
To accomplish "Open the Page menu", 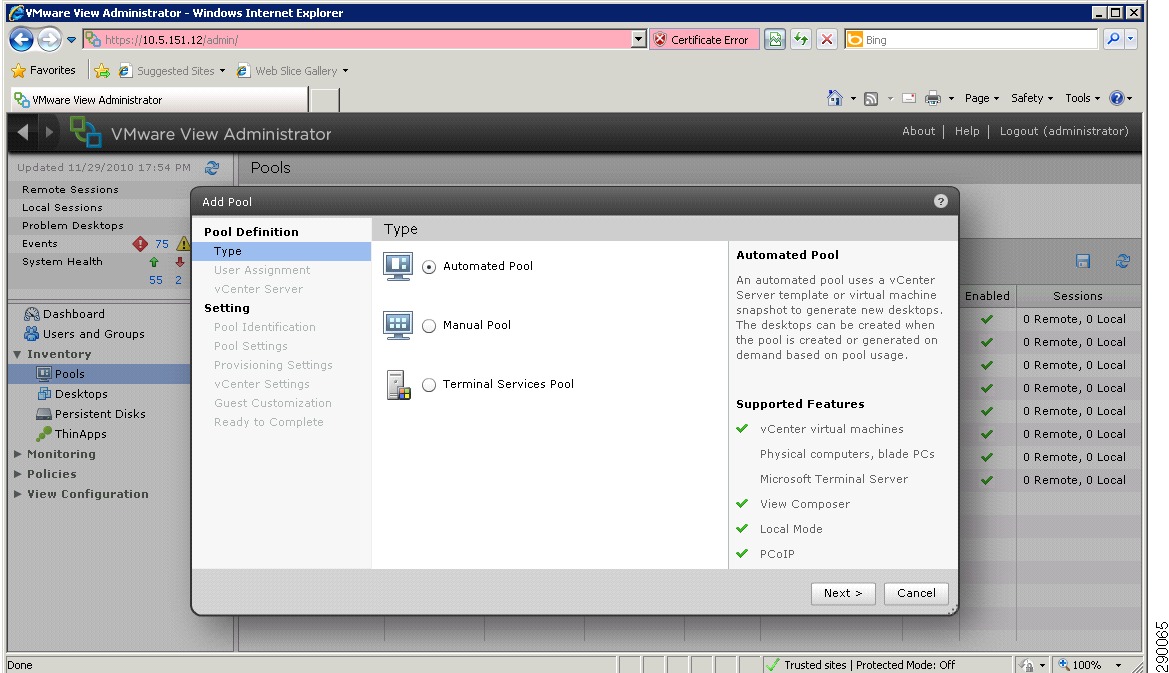I will coord(981,98).
